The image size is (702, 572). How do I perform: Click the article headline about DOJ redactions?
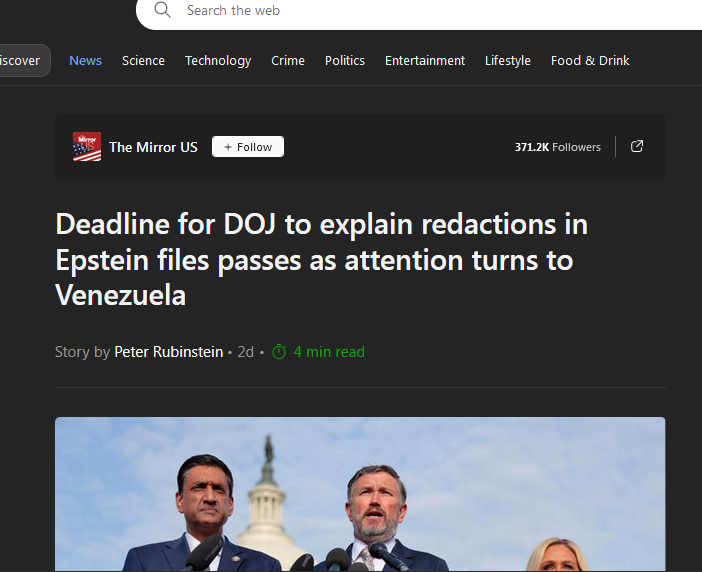321,260
